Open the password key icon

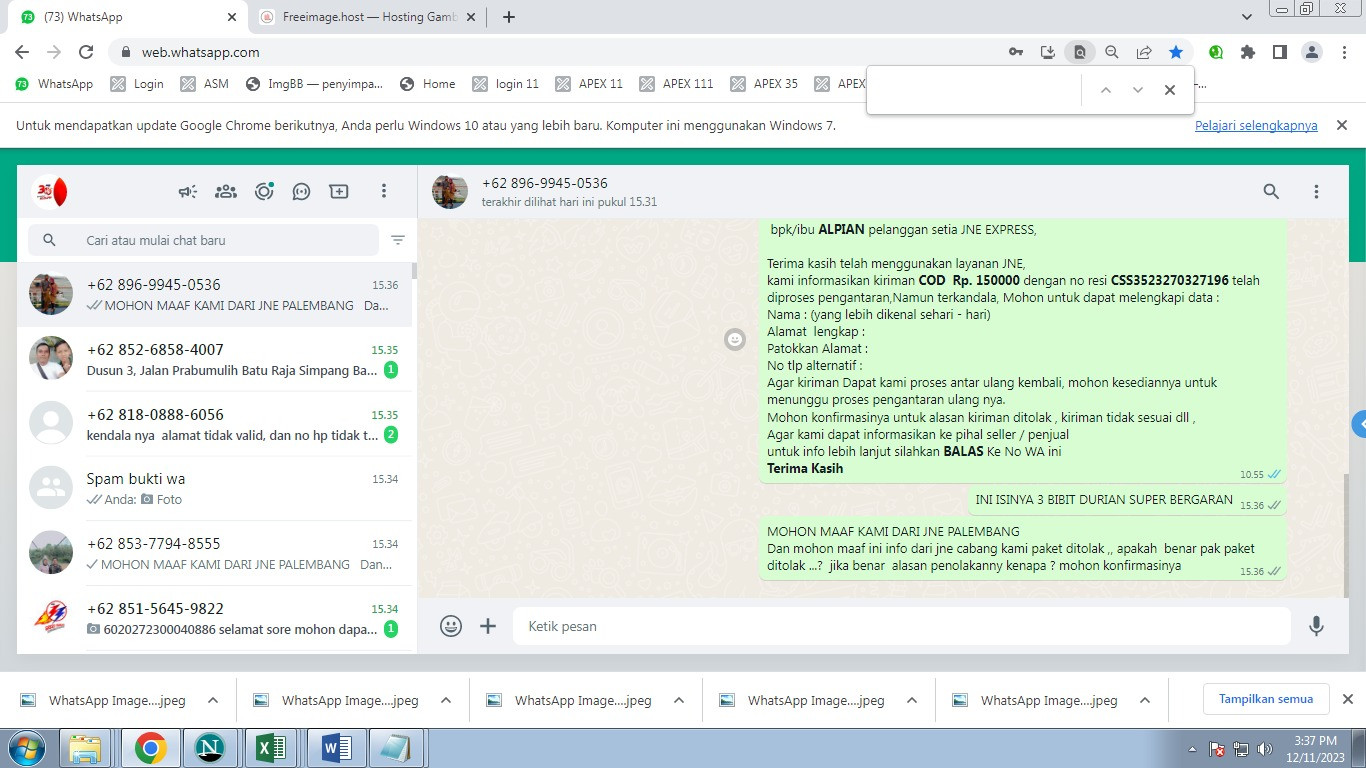pos(1015,52)
